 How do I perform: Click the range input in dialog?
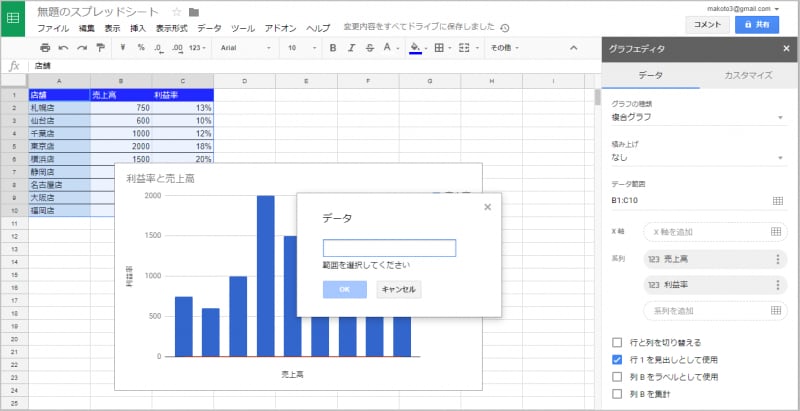click(389, 248)
